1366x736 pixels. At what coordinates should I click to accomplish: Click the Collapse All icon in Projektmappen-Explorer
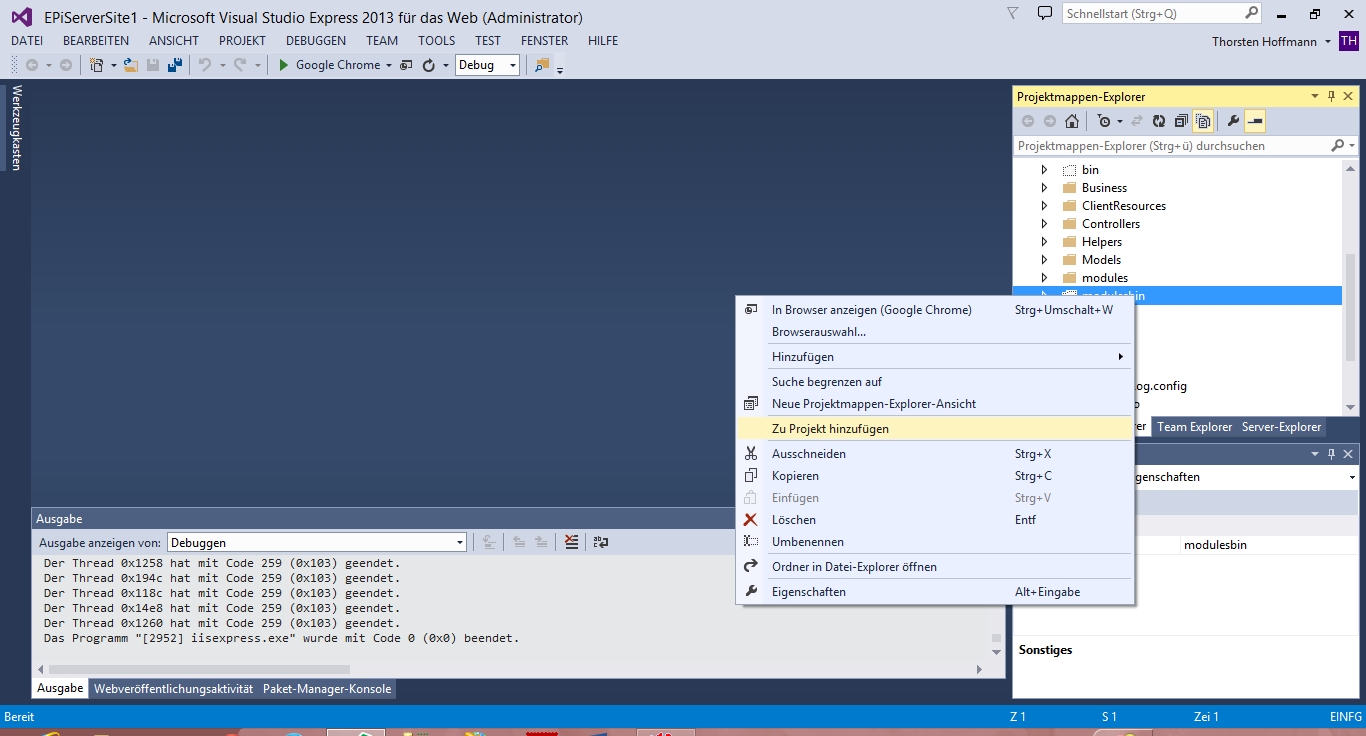(x=1181, y=121)
